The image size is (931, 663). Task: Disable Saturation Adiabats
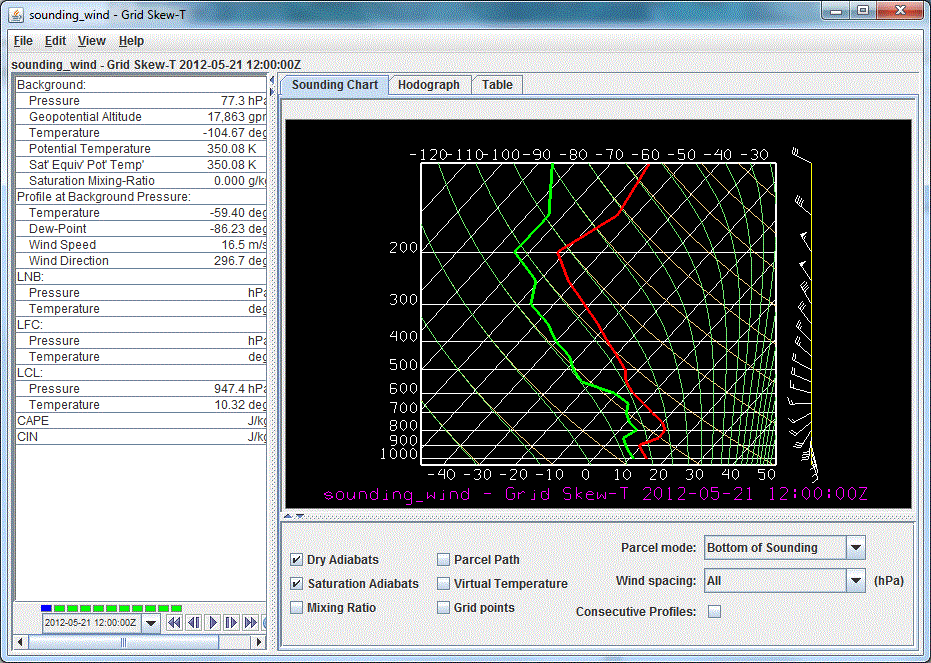(296, 583)
